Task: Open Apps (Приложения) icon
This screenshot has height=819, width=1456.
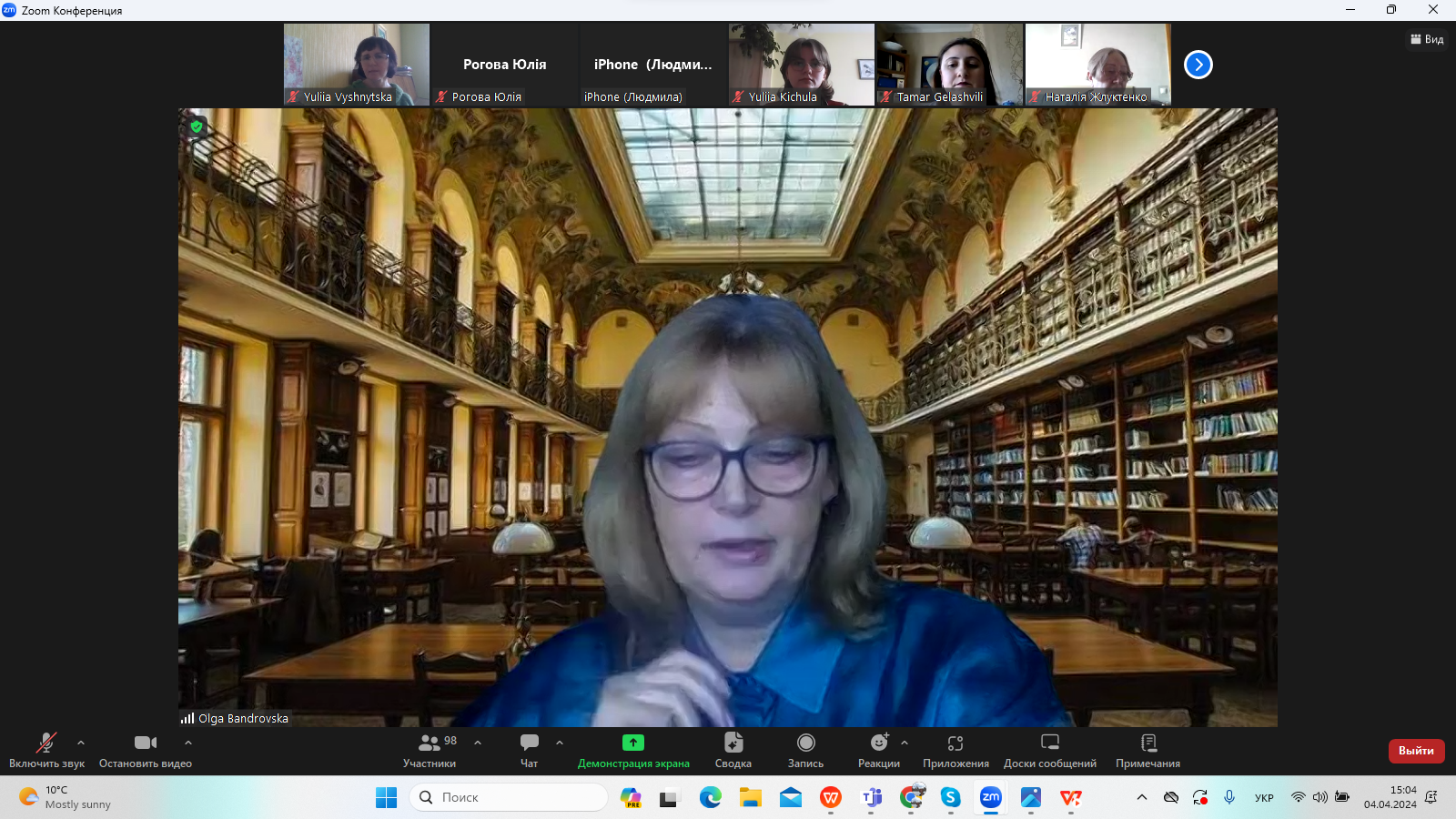Action: pos(955,743)
